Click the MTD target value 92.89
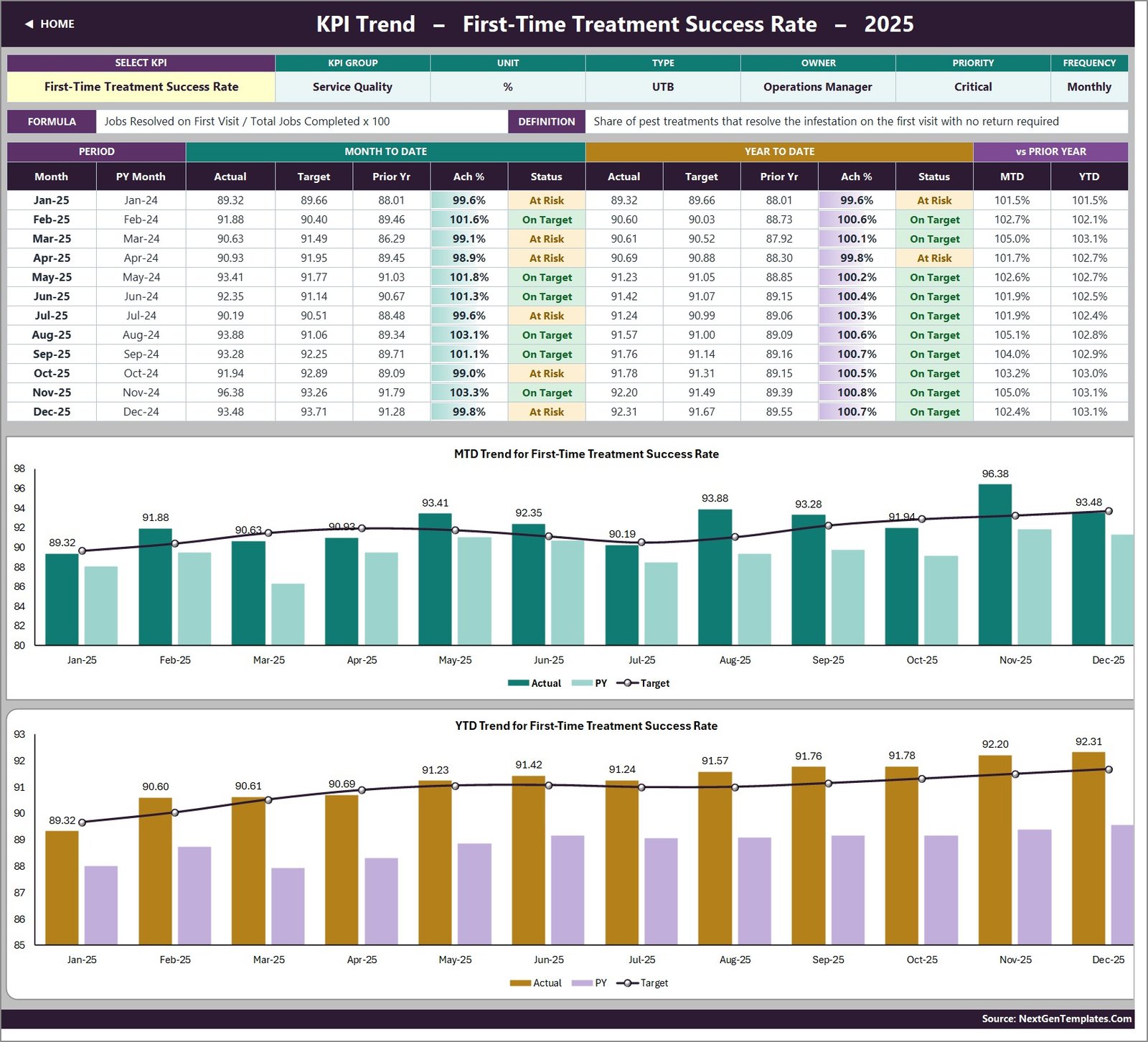This screenshot has height=1042, width=1148. pyautogui.click(x=314, y=373)
